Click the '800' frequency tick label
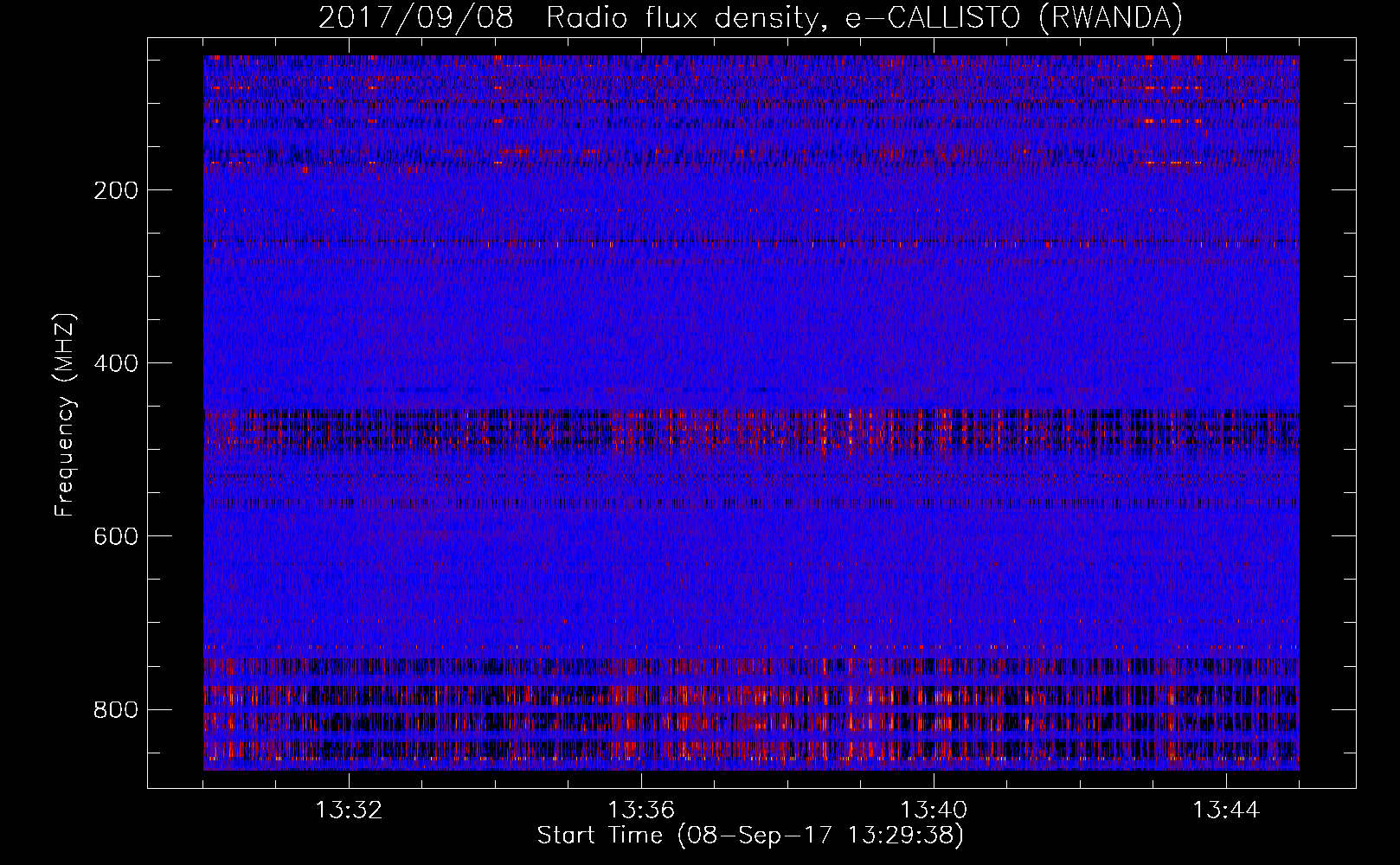Image resolution: width=1400 pixels, height=865 pixels. pos(115,709)
